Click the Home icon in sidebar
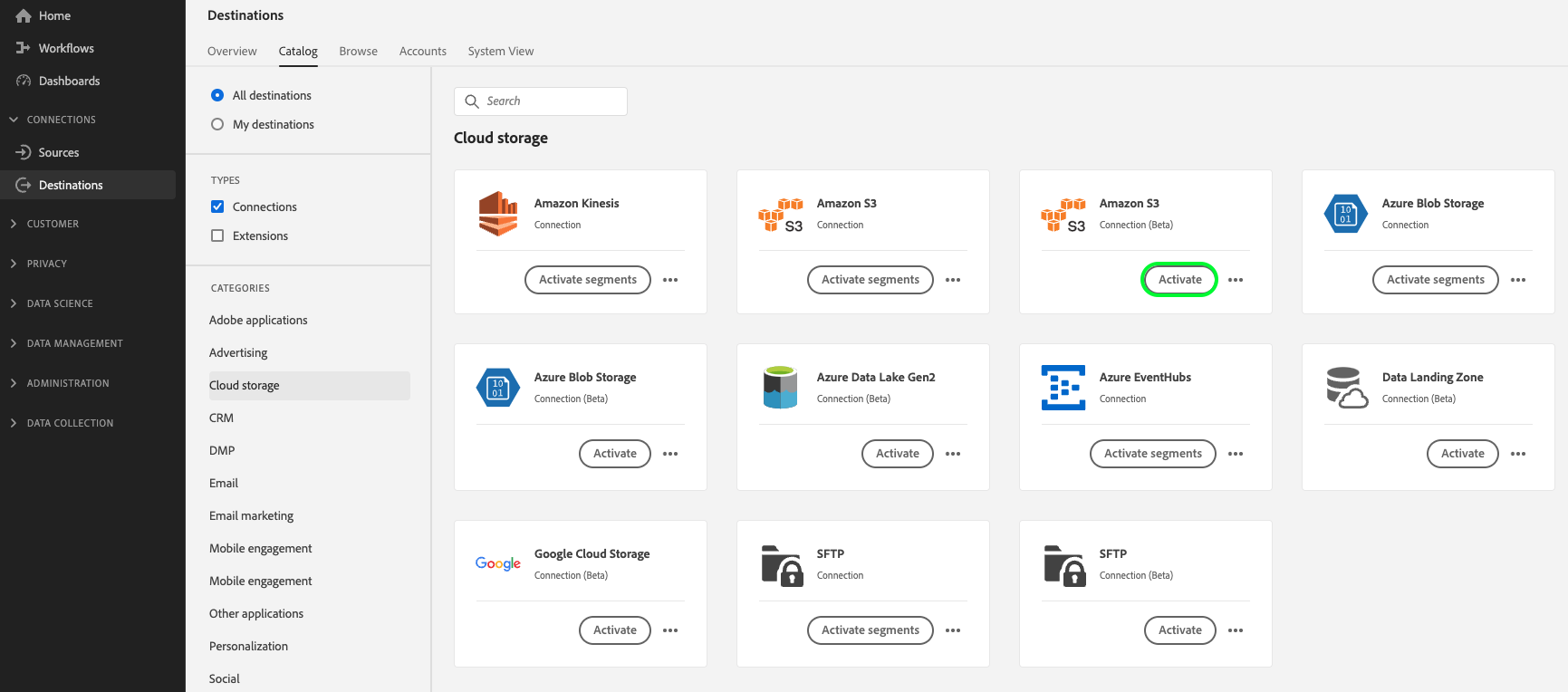 pyautogui.click(x=24, y=16)
